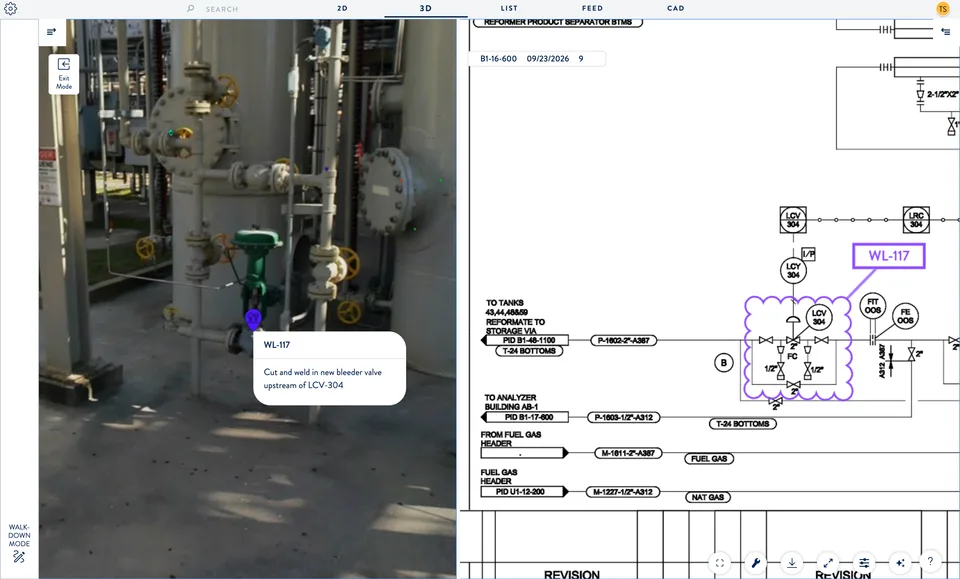Screen dimensions: 960x579
Task: Switch to the CAD tab
Action: point(676,9)
